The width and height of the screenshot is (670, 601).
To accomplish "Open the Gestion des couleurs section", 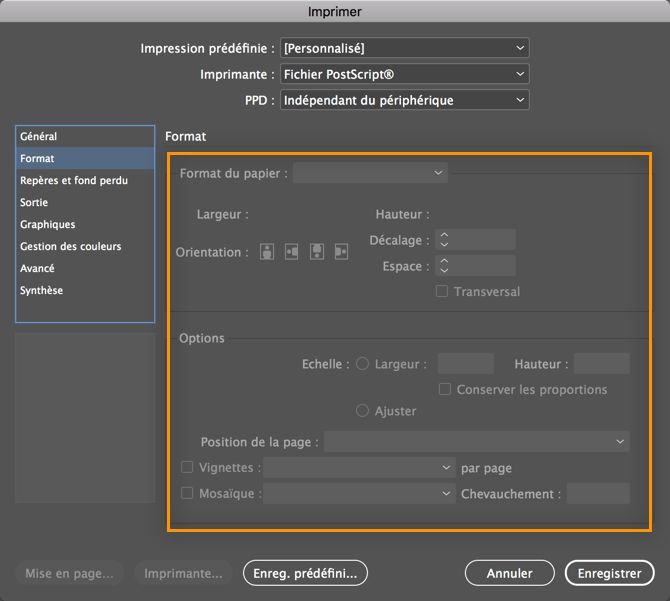I will click(70, 247).
